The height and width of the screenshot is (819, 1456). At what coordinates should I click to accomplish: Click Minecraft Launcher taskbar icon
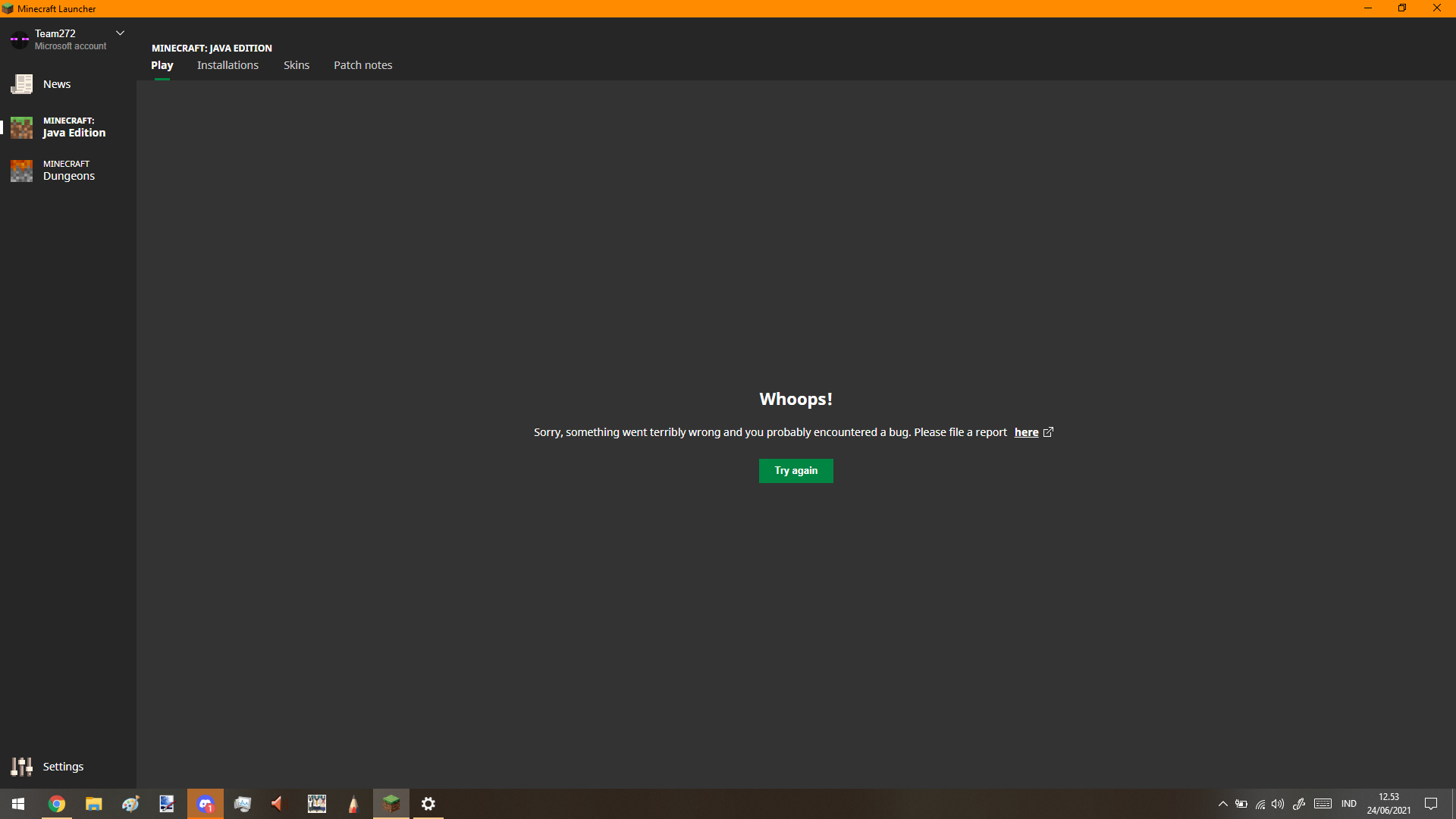pyautogui.click(x=391, y=804)
